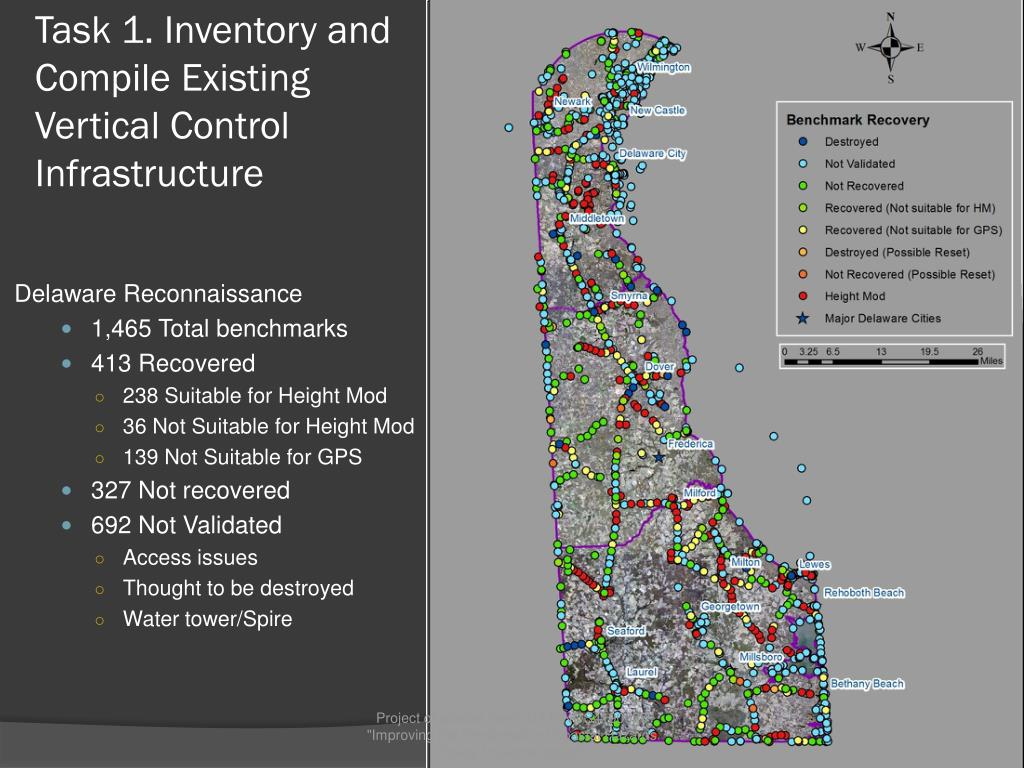Click the Wilmington city label

[x=664, y=67]
